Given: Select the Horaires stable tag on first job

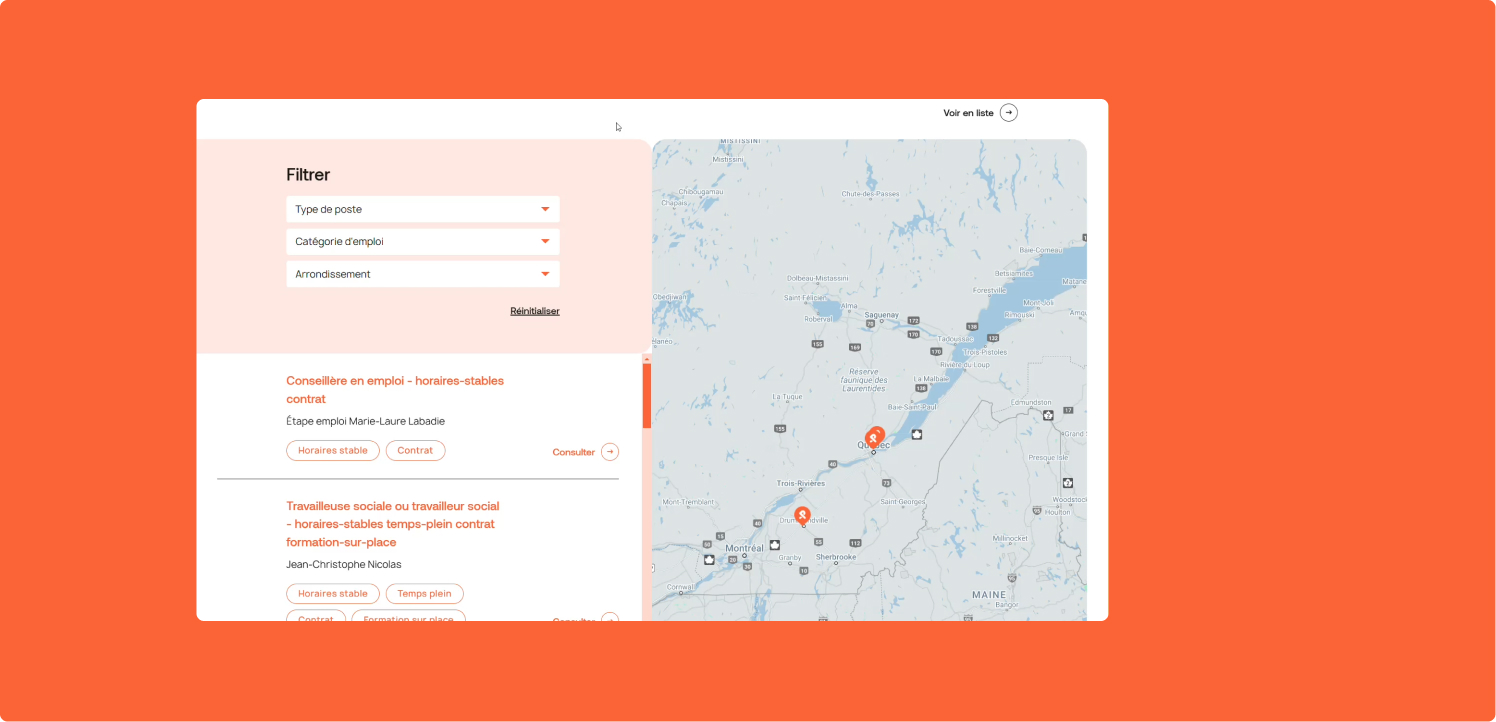Looking at the screenshot, I should point(333,451).
